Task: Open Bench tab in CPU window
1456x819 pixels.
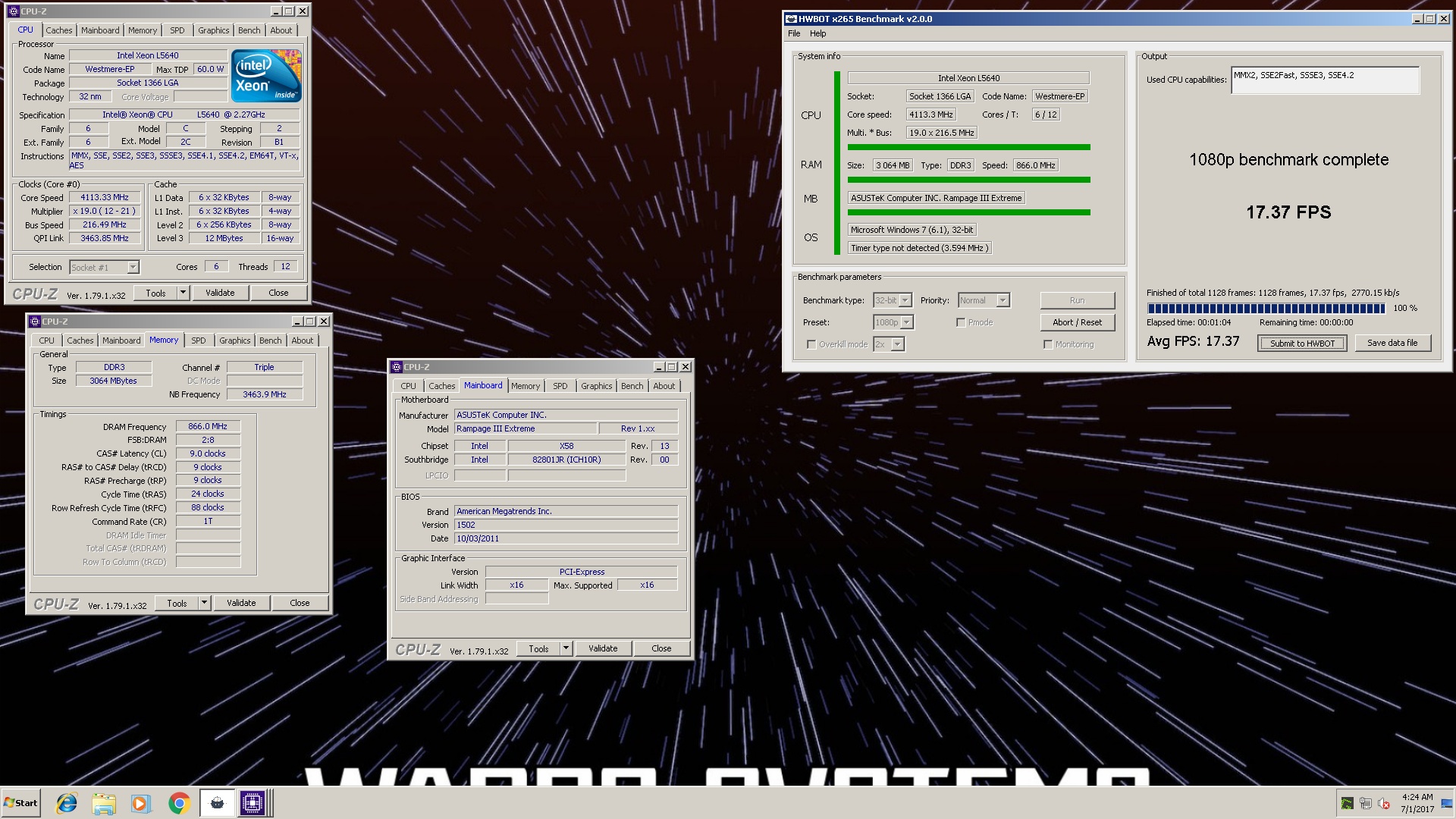Action: click(249, 30)
